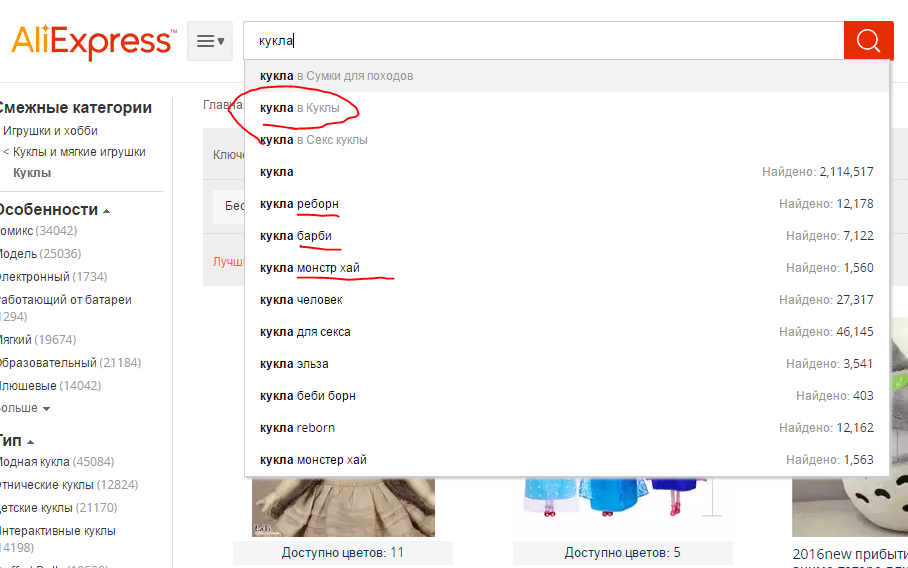Focus the search field containing кукла
This screenshot has width=908, height=568.
click(x=544, y=41)
